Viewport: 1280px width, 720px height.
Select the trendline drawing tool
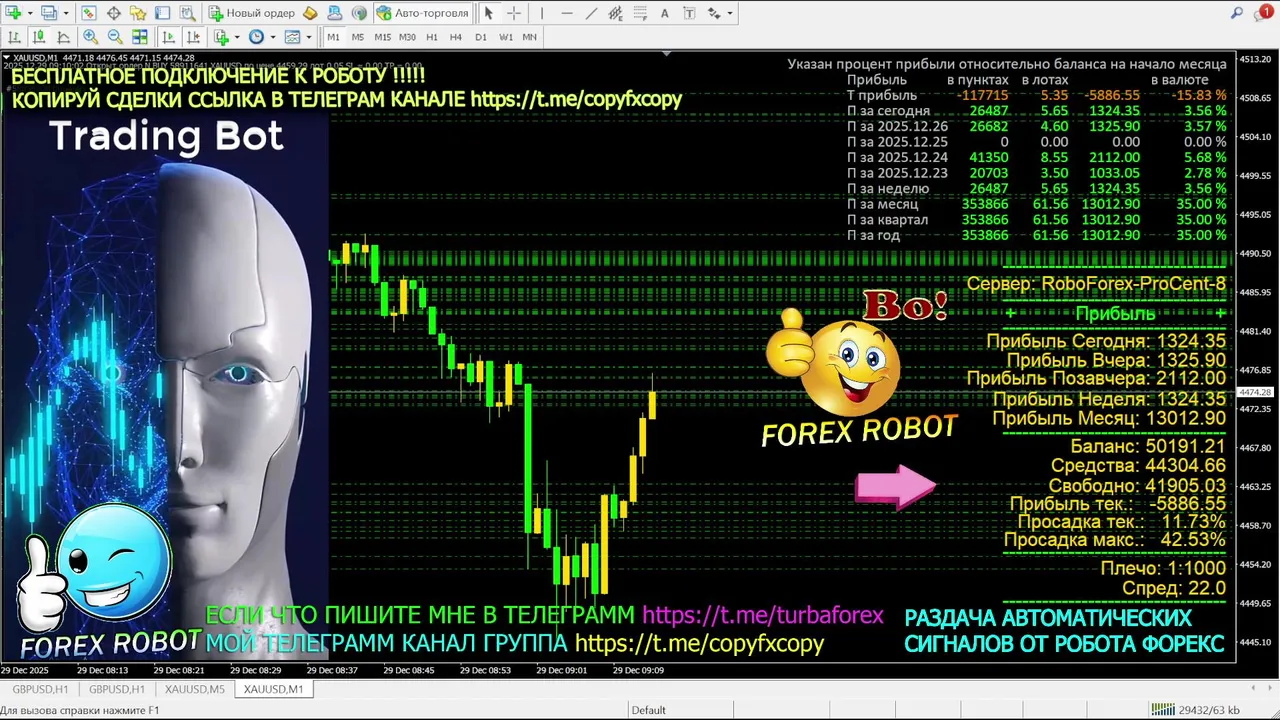591,13
